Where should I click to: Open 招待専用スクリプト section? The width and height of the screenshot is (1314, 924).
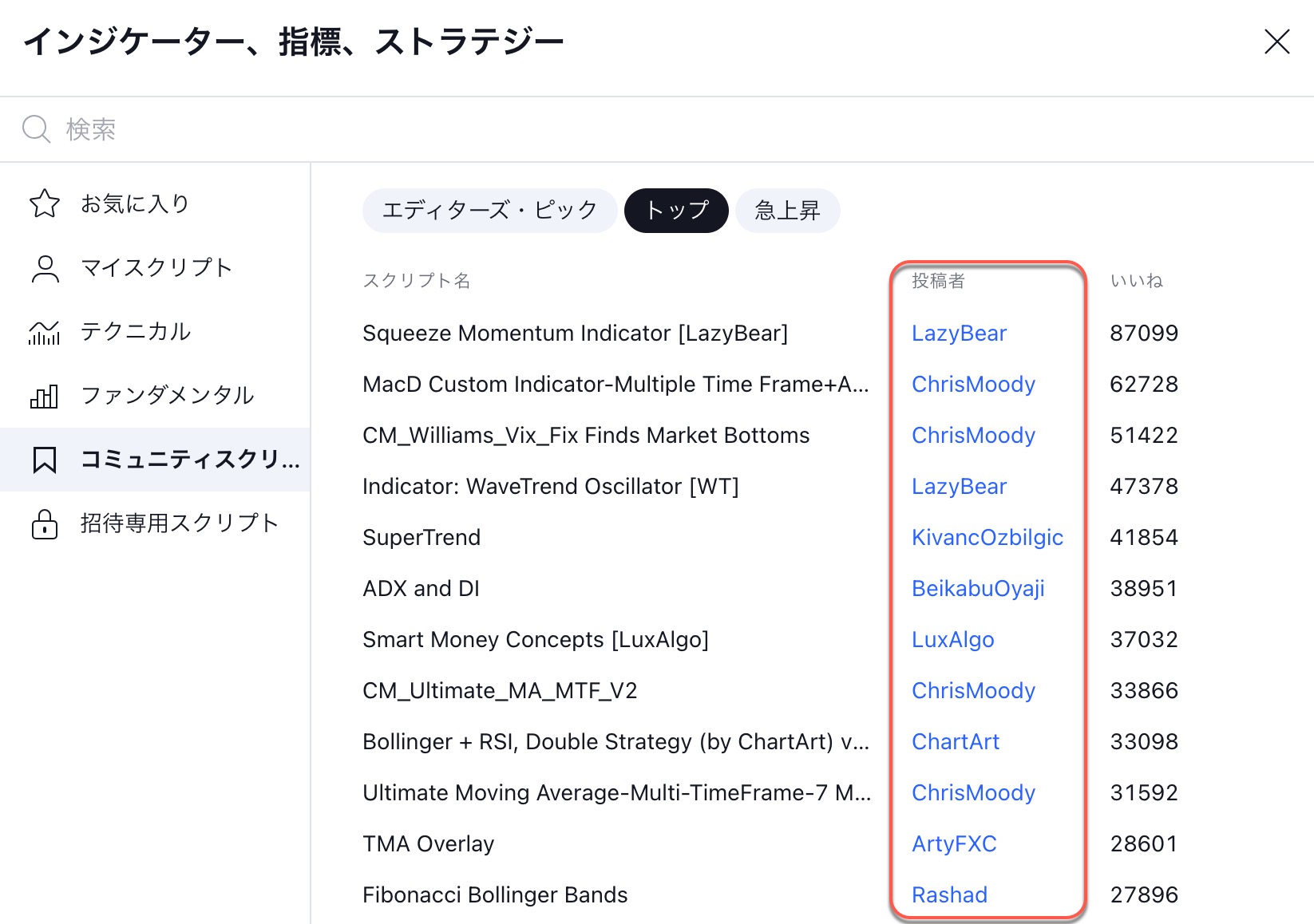point(155,523)
